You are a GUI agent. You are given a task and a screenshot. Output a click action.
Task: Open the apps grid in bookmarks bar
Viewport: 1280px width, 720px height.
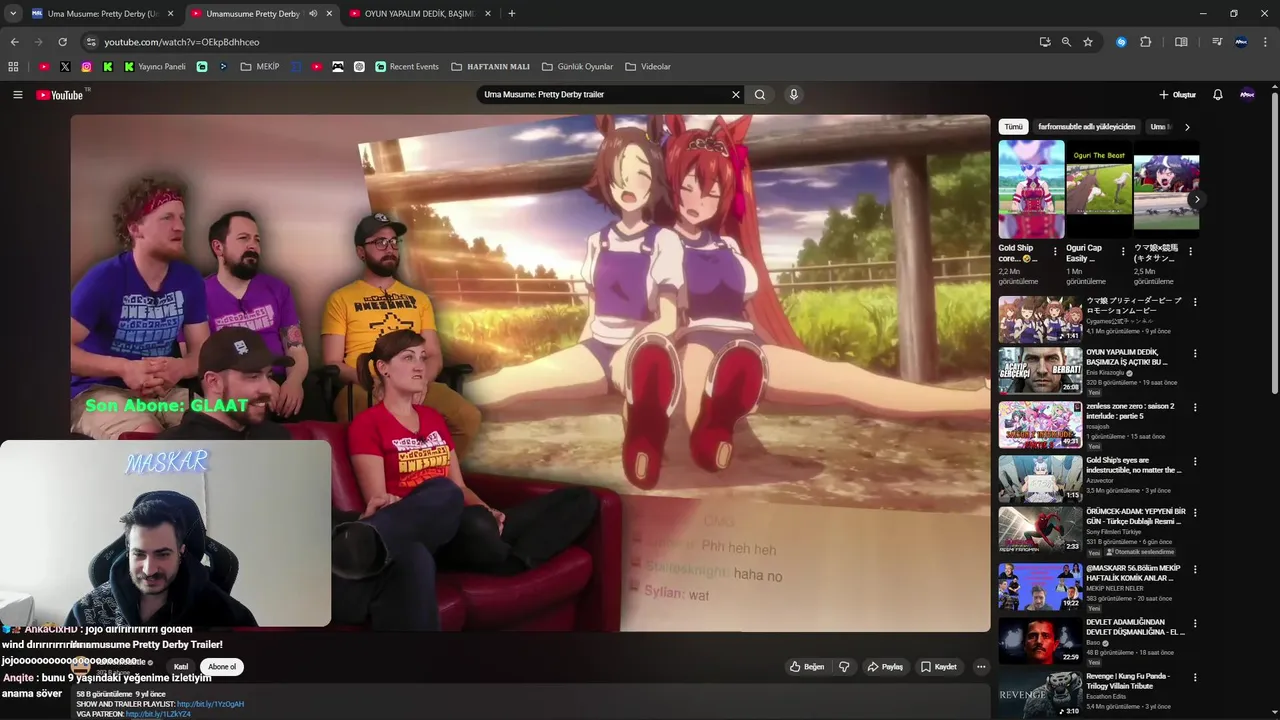(13, 67)
